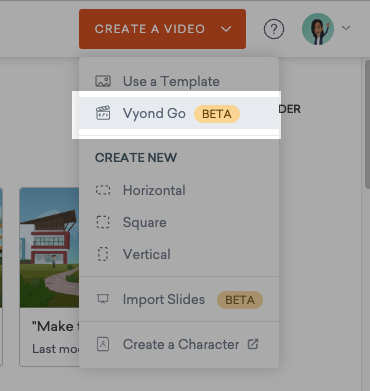Open Create a Character link

(x=179, y=344)
